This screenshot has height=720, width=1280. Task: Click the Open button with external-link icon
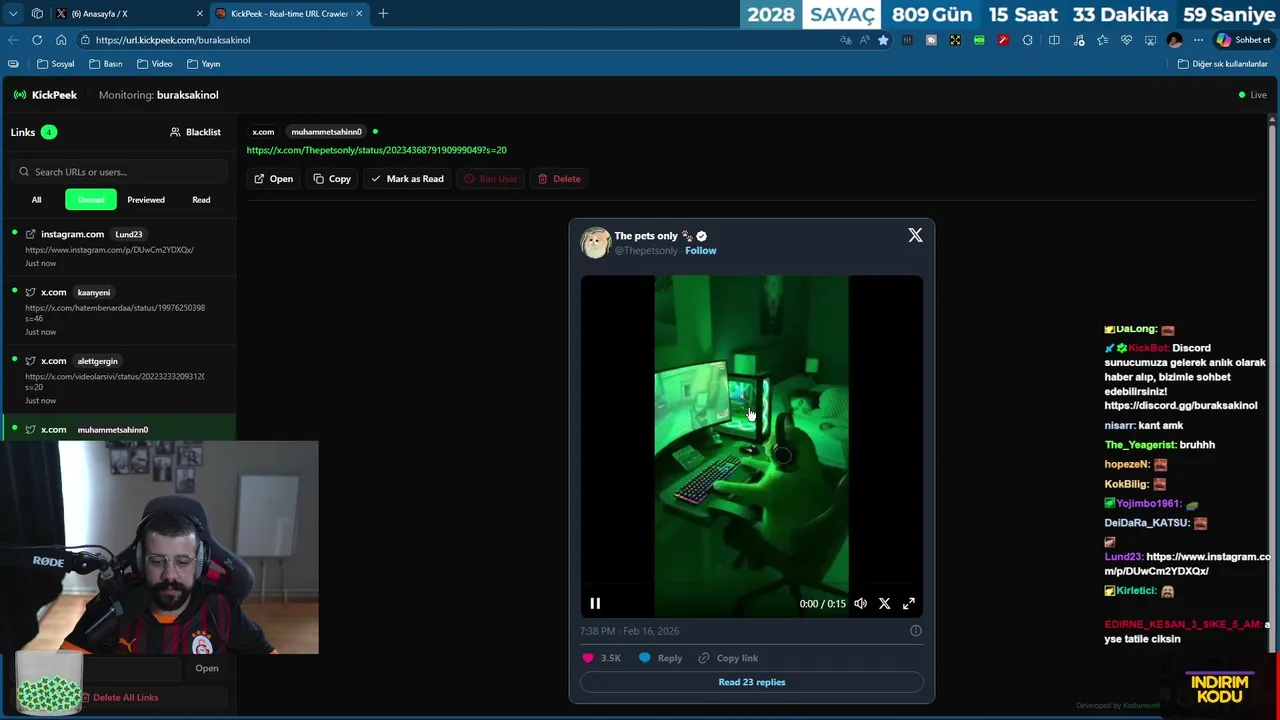point(273,179)
